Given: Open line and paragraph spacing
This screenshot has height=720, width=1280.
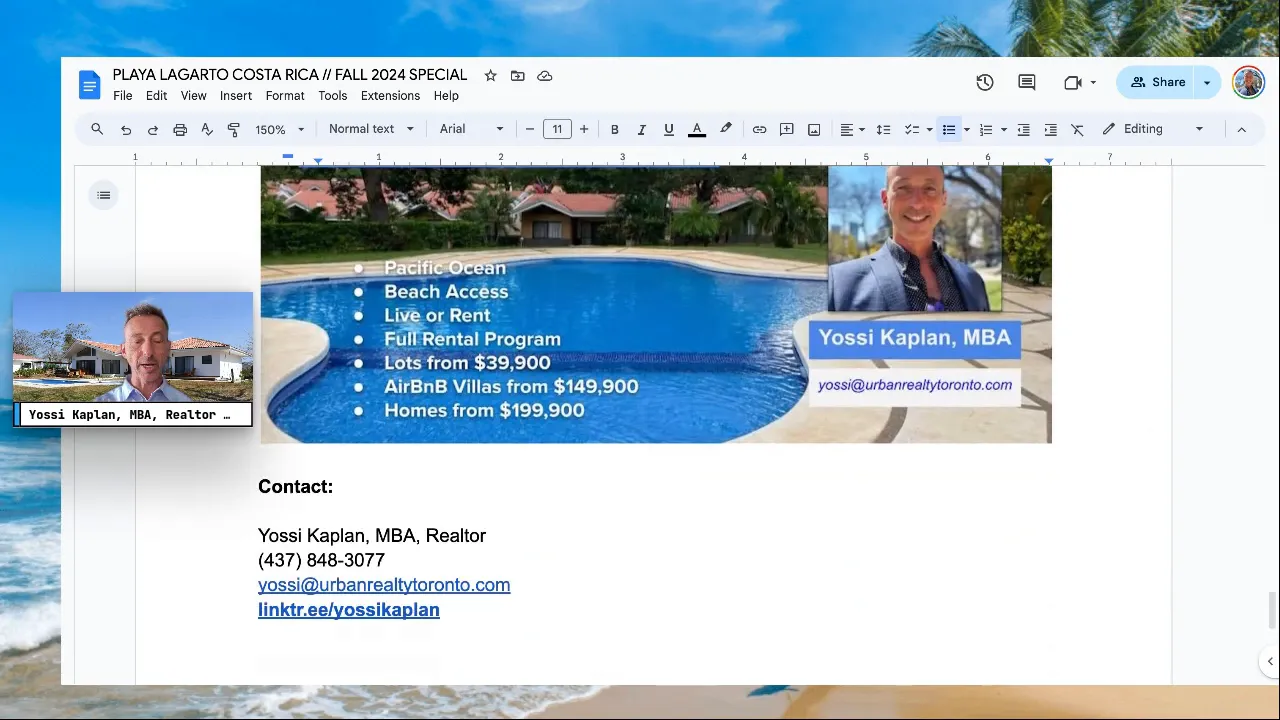Looking at the screenshot, I should [883, 129].
